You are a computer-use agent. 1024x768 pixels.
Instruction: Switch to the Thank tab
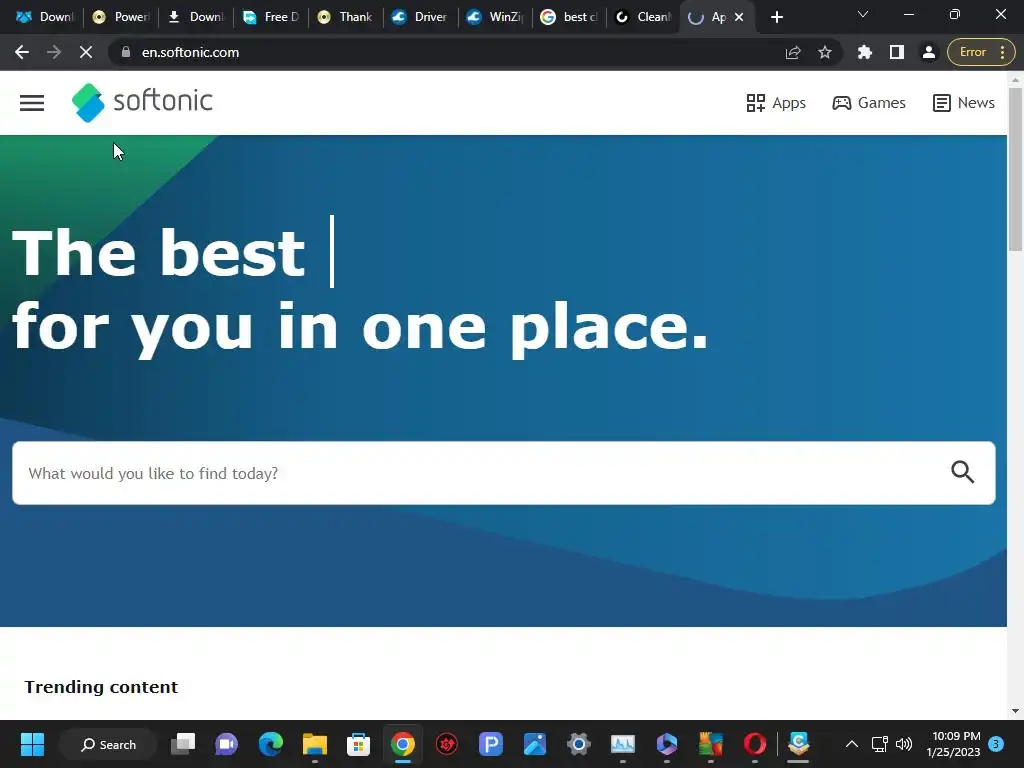[x=345, y=18]
